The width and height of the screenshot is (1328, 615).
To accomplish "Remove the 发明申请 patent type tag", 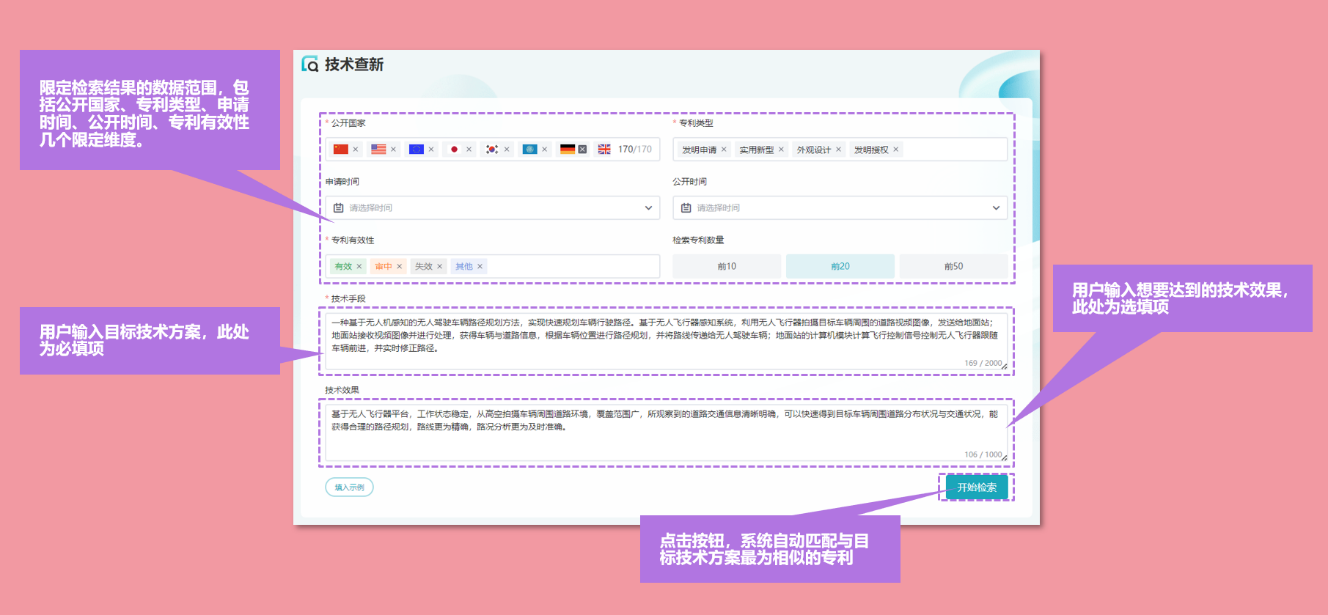I will [x=724, y=149].
